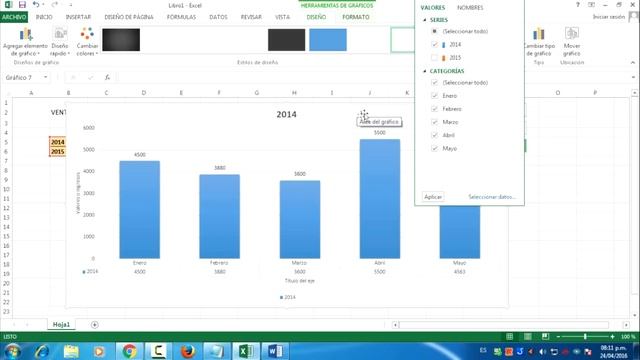Select the black gradient chart style thumbnail
Image resolution: width=640 pixels, height=360 pixels.
[x=121, y=40]
